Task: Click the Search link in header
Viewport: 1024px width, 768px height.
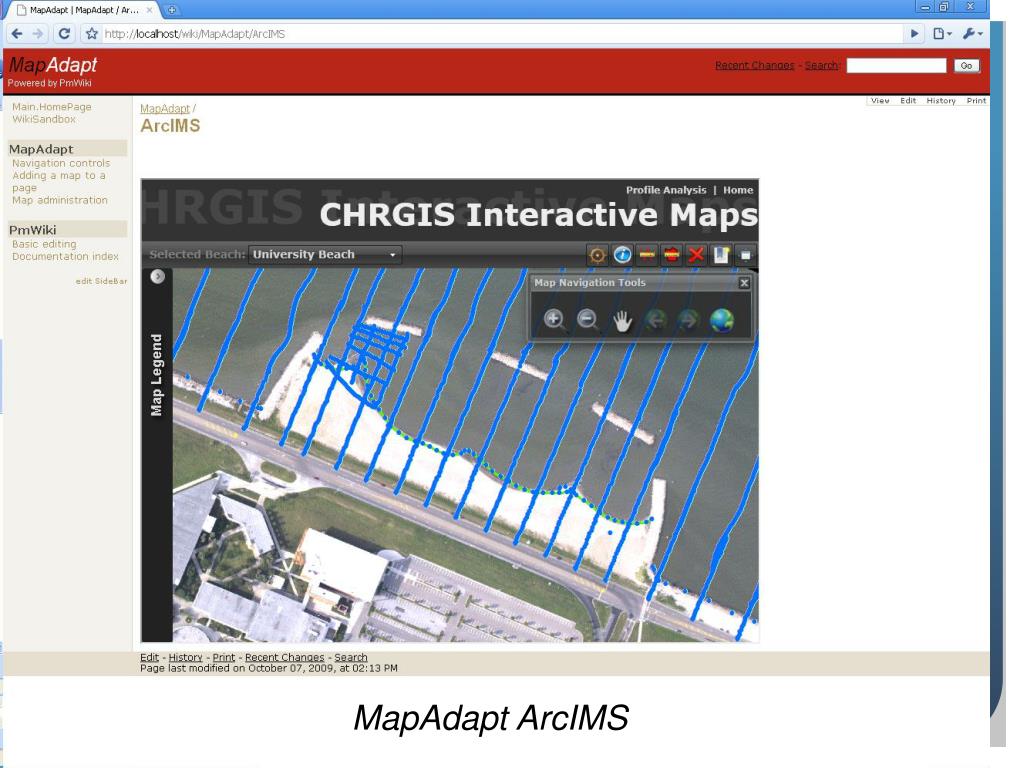Action: tap(821, 65)
